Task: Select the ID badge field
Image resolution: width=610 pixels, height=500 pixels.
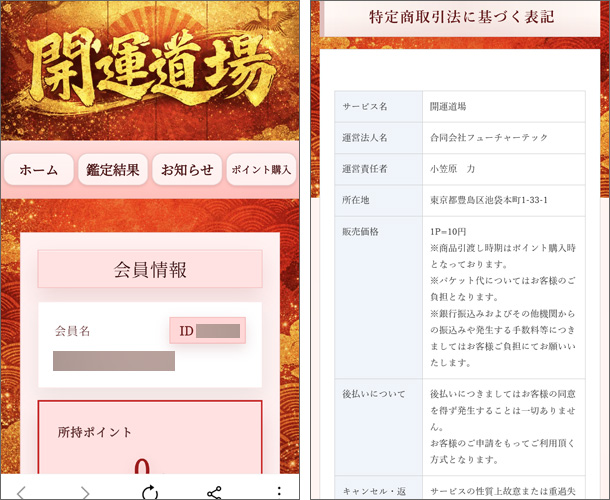Action: coord(208,331)
